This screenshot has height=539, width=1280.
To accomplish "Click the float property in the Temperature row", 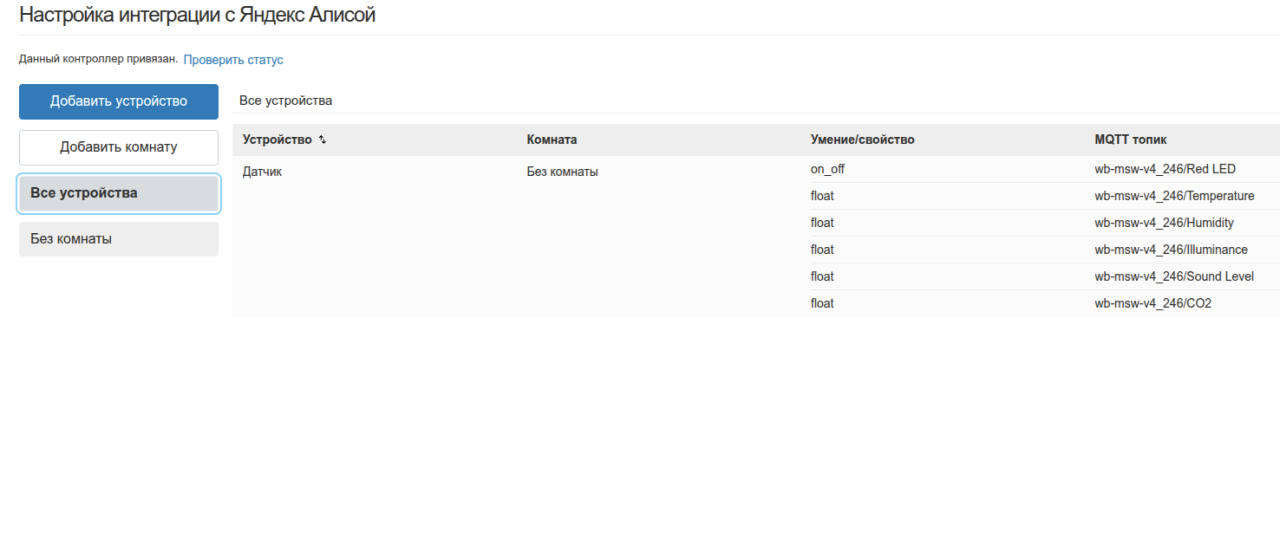I will pyautogui.click(x=822, y=196).
